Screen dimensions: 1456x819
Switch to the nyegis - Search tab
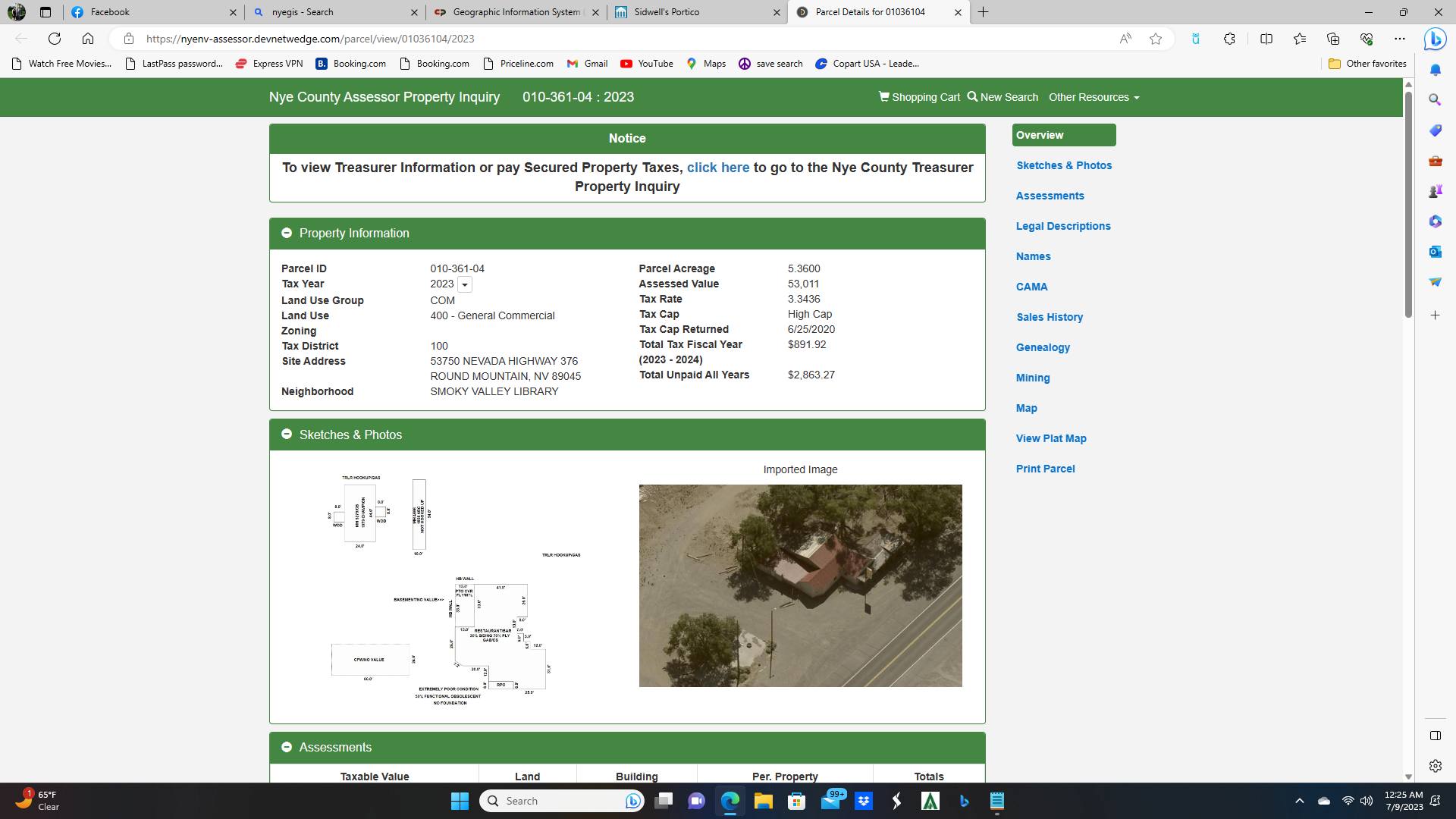tap(334, 12)
